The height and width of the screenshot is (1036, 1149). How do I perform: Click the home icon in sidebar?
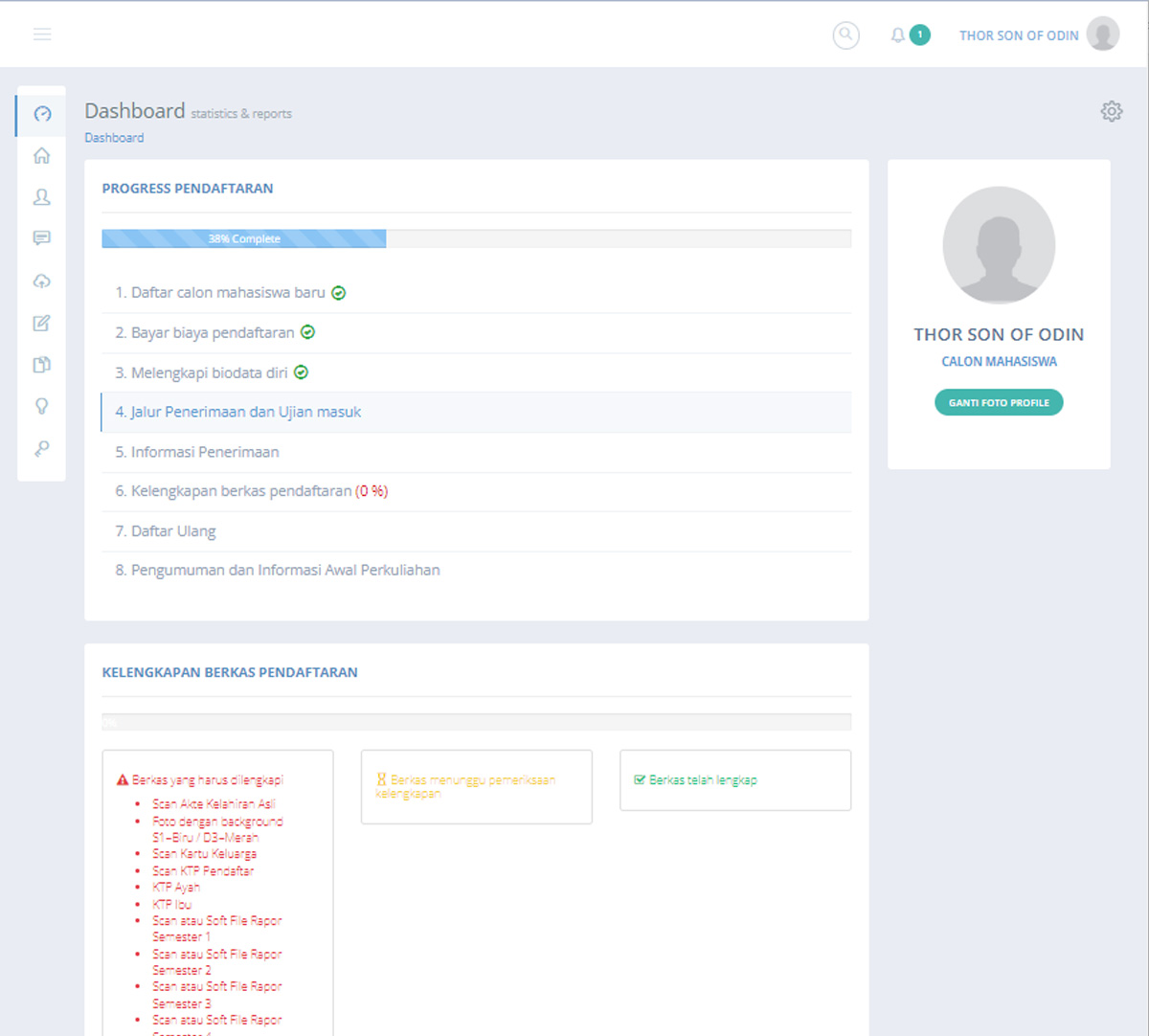42,155
